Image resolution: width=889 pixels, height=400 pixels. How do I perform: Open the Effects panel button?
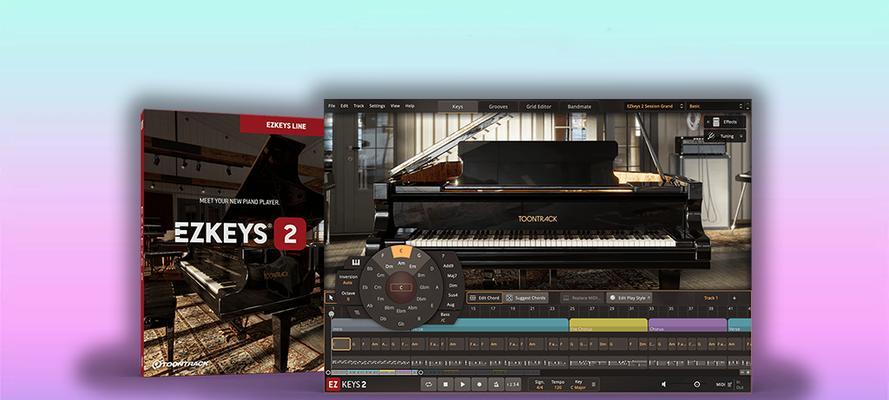[x=725, y=122]
